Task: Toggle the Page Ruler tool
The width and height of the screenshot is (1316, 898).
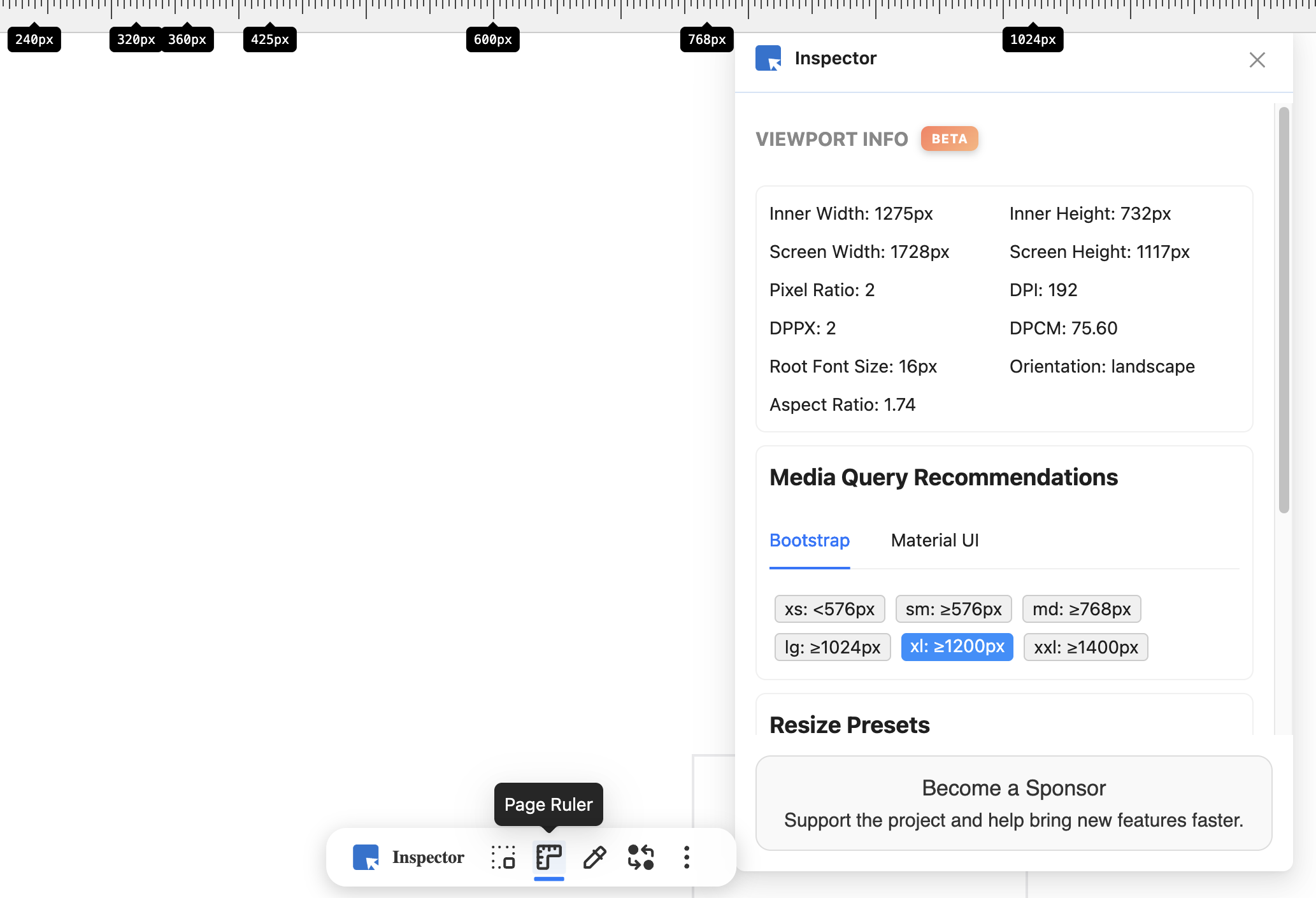Action: [x=548, y=857]
